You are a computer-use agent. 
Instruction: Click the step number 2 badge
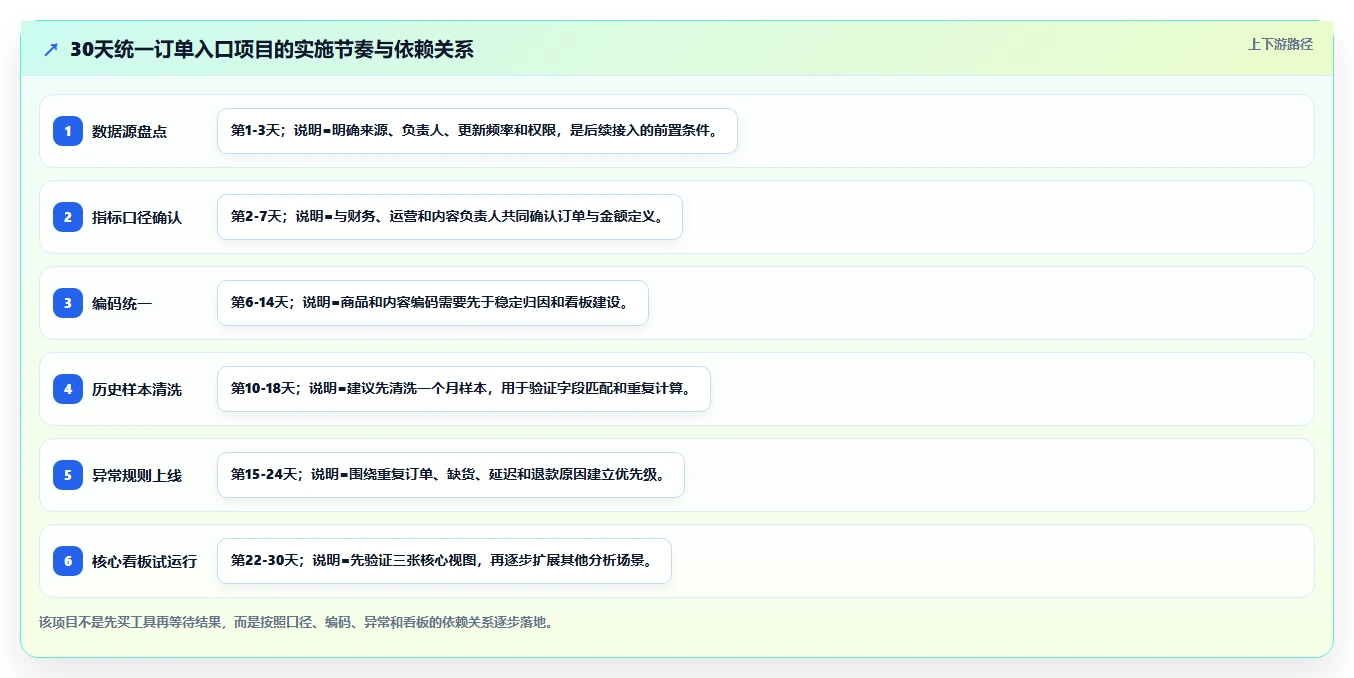coord(68,217)
